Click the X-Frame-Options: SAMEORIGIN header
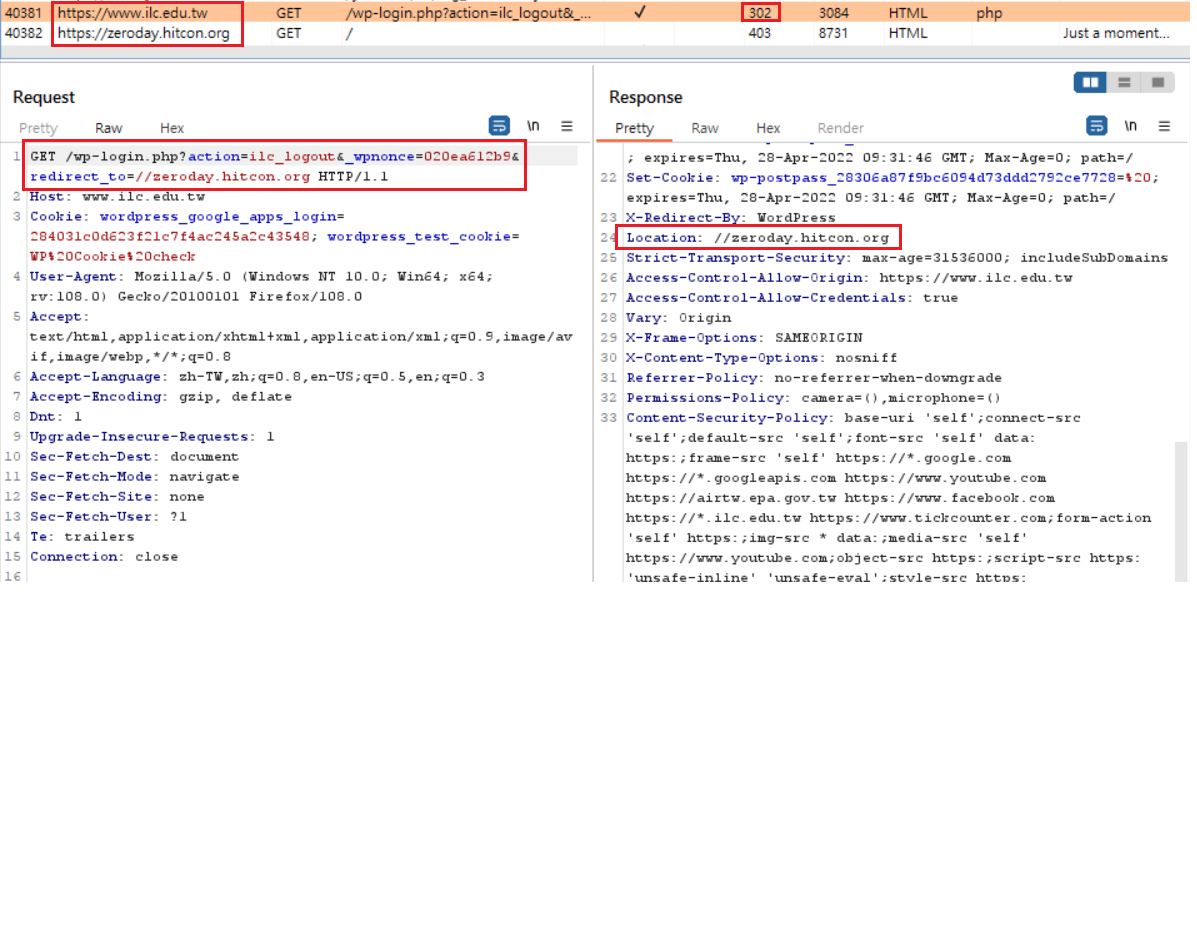 tap(744, 337)
